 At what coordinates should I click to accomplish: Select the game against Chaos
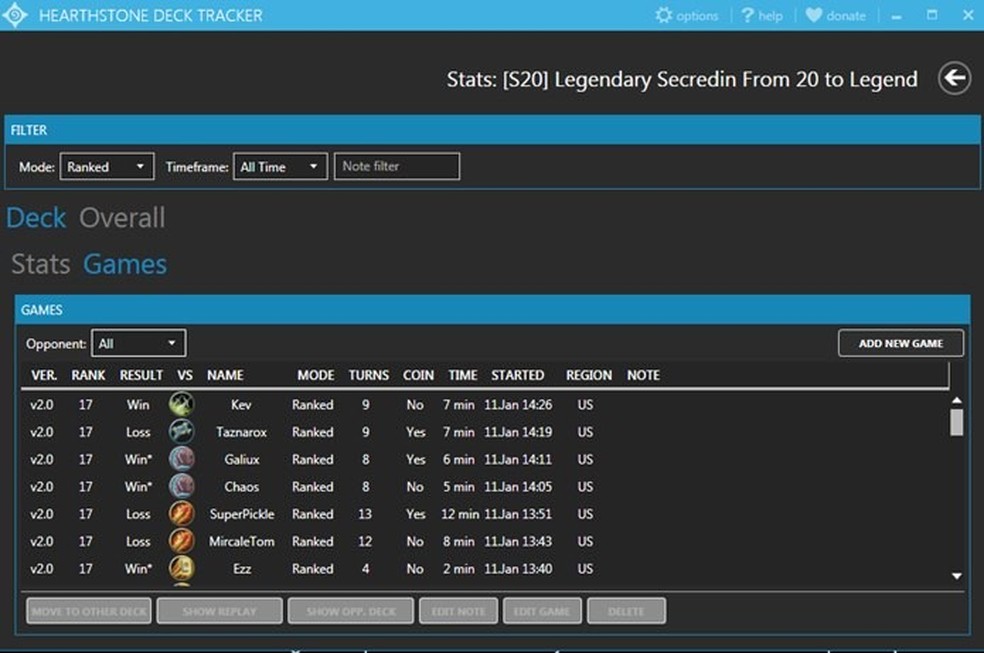484,487
